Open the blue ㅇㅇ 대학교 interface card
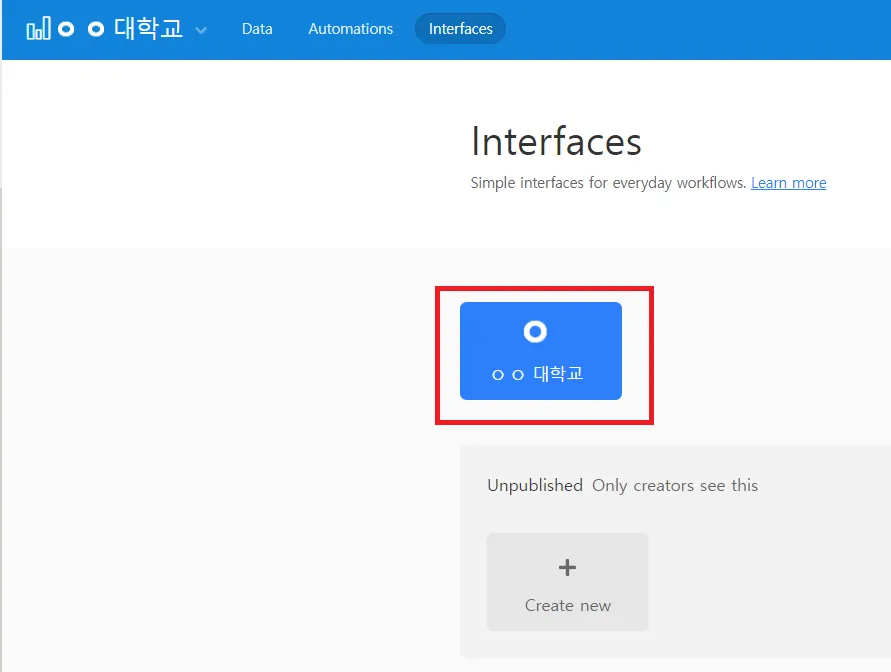The height and width of the screenshot is (672, 891). pyautogui.click(x=541, y=351)
